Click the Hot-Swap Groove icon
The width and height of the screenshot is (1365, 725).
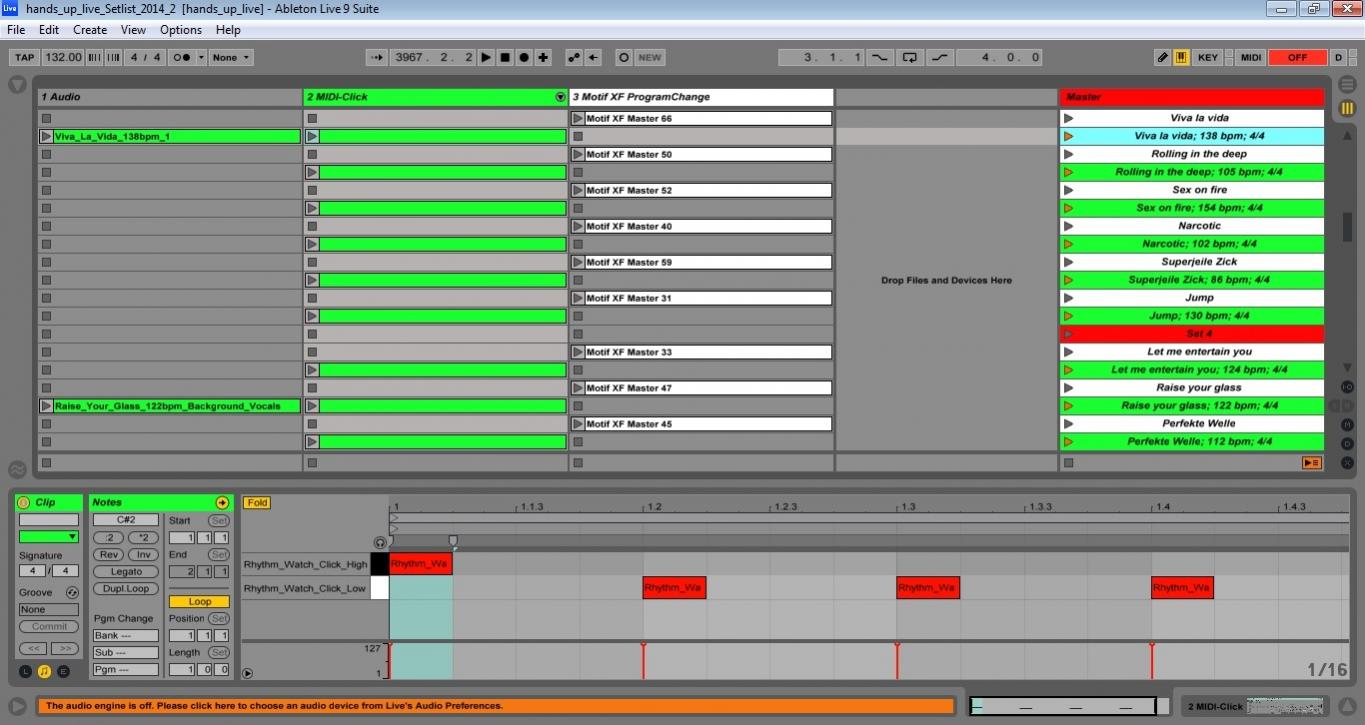click(x=72, y=593)
